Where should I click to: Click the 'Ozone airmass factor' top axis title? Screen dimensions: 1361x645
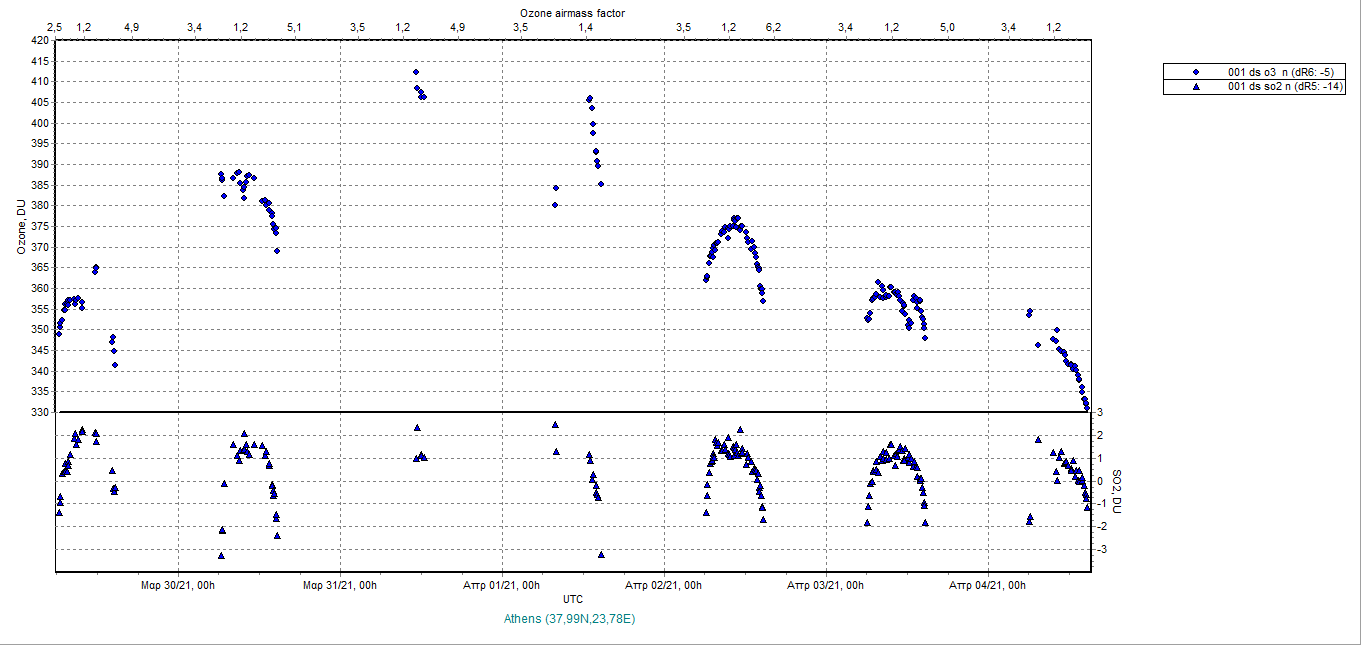tap(573, 12)
